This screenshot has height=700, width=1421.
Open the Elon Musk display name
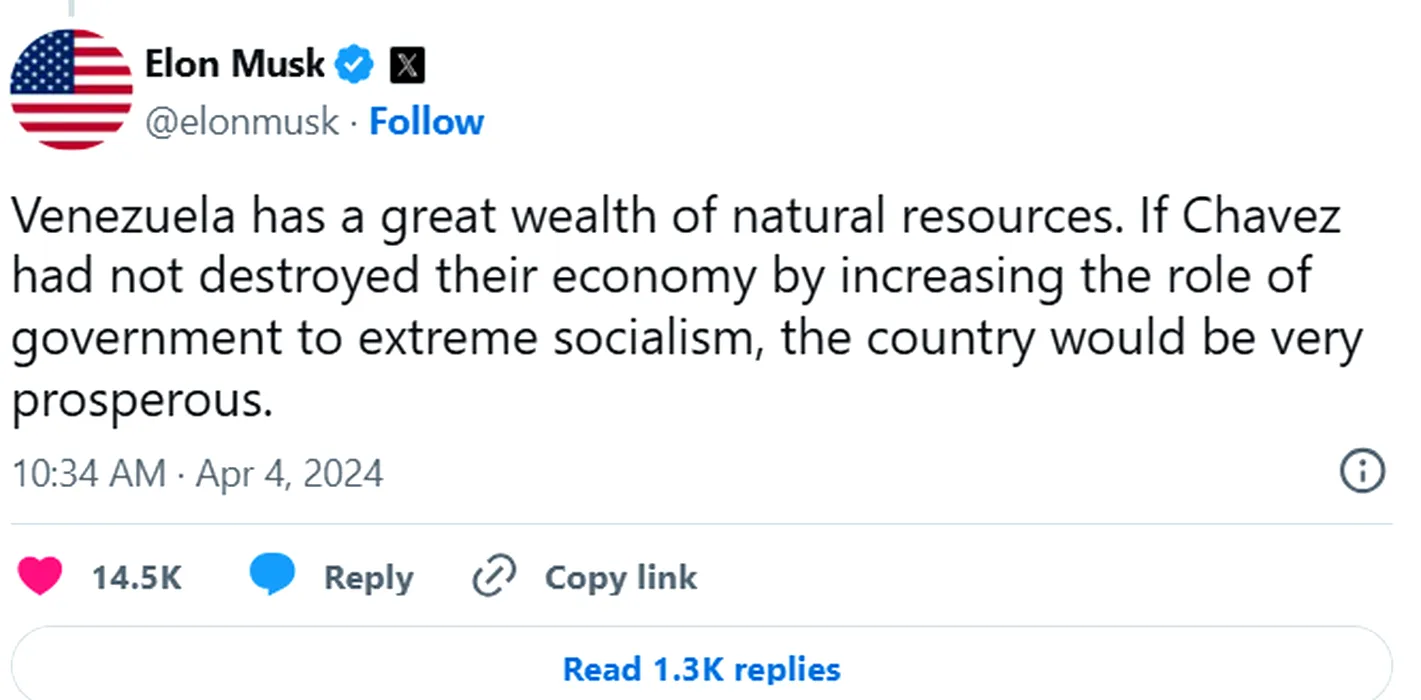click(x=234, y=65)
